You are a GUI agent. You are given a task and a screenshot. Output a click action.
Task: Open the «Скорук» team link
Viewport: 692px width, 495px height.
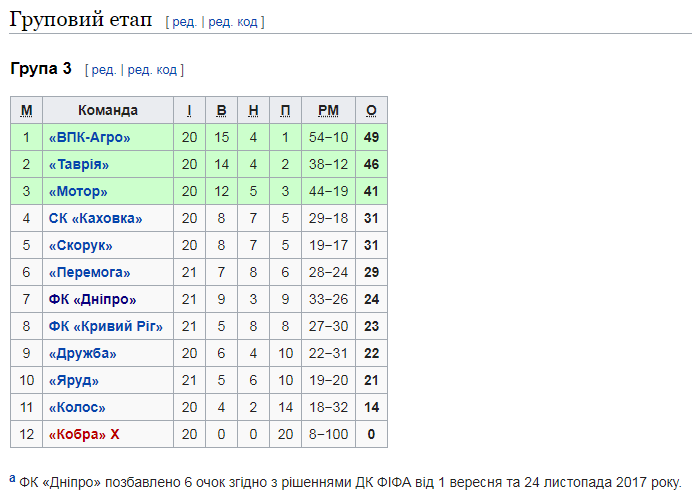point(80,245)
